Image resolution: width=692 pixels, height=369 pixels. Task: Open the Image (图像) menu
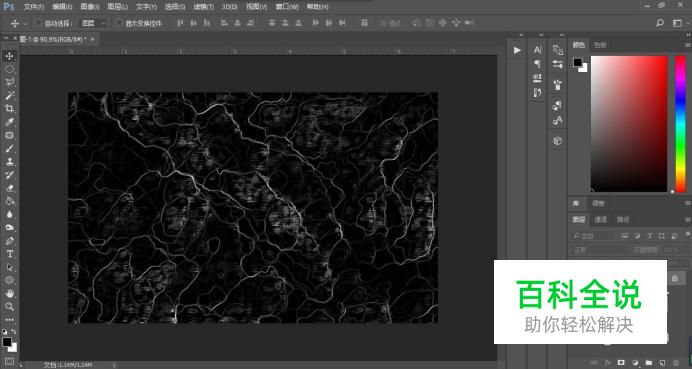tap(90, 7)
